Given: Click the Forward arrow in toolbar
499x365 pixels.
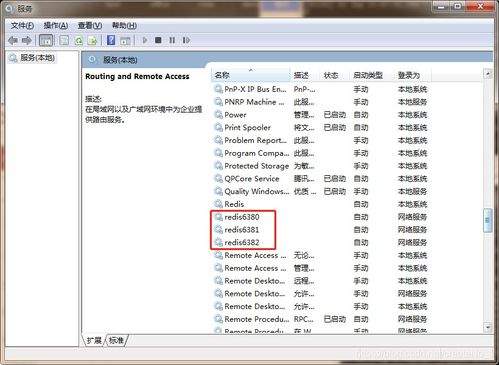Looking at the screenshot, I should click(27, 40).
